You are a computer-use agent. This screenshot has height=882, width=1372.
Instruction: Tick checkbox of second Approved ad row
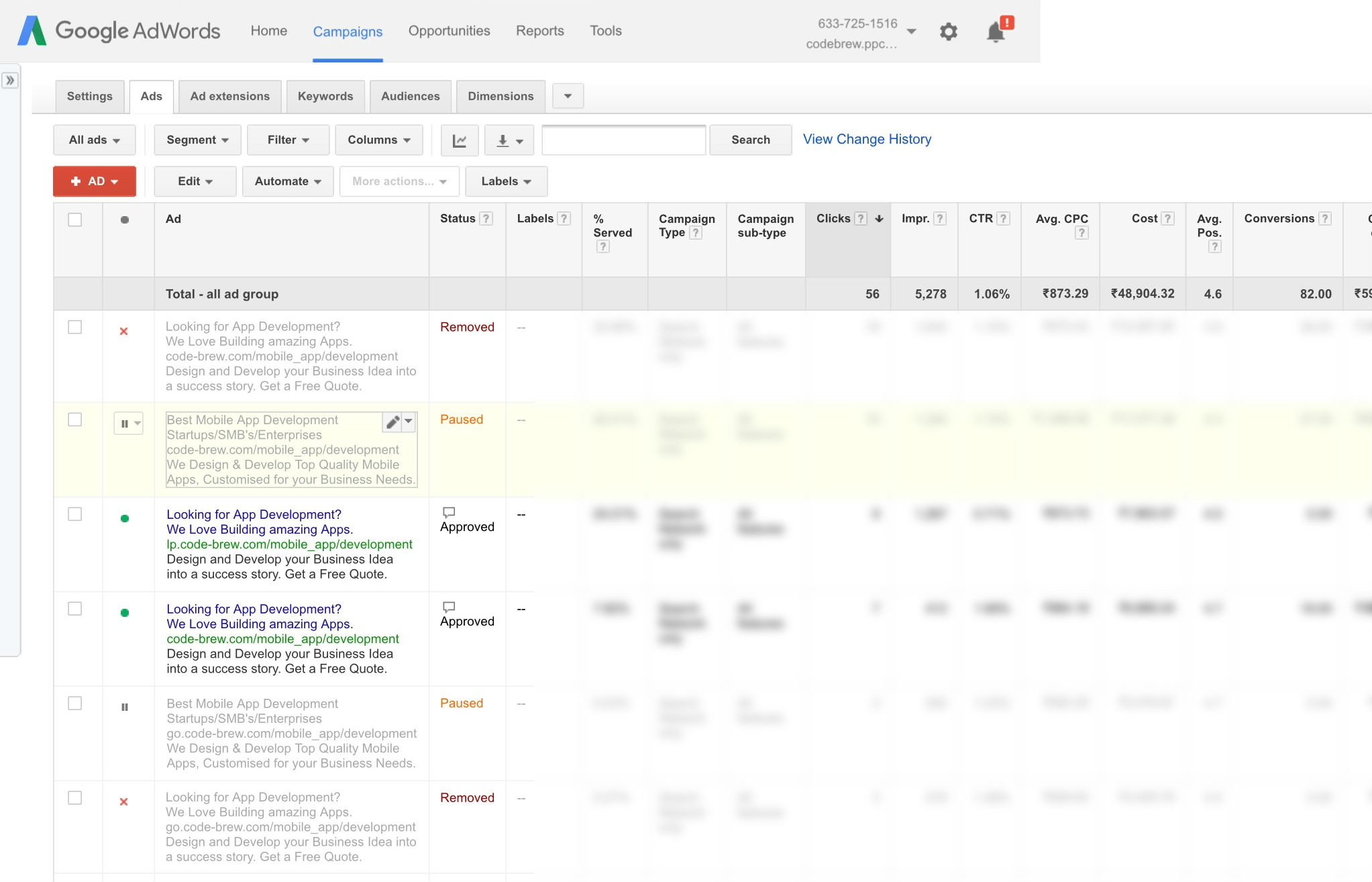[75, 609]
